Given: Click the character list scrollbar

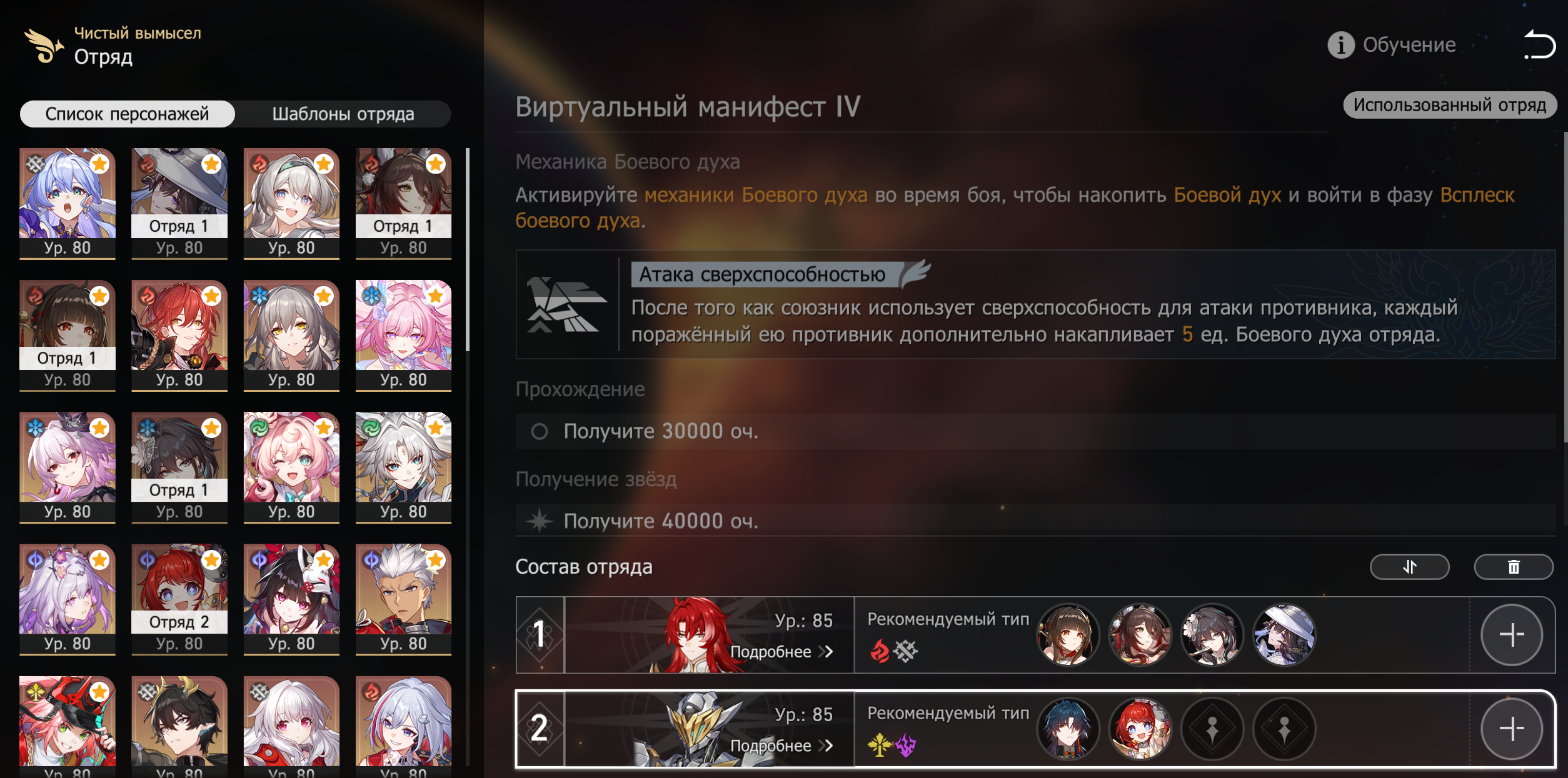Looking at the screenshot, I should tap(468, 250).
